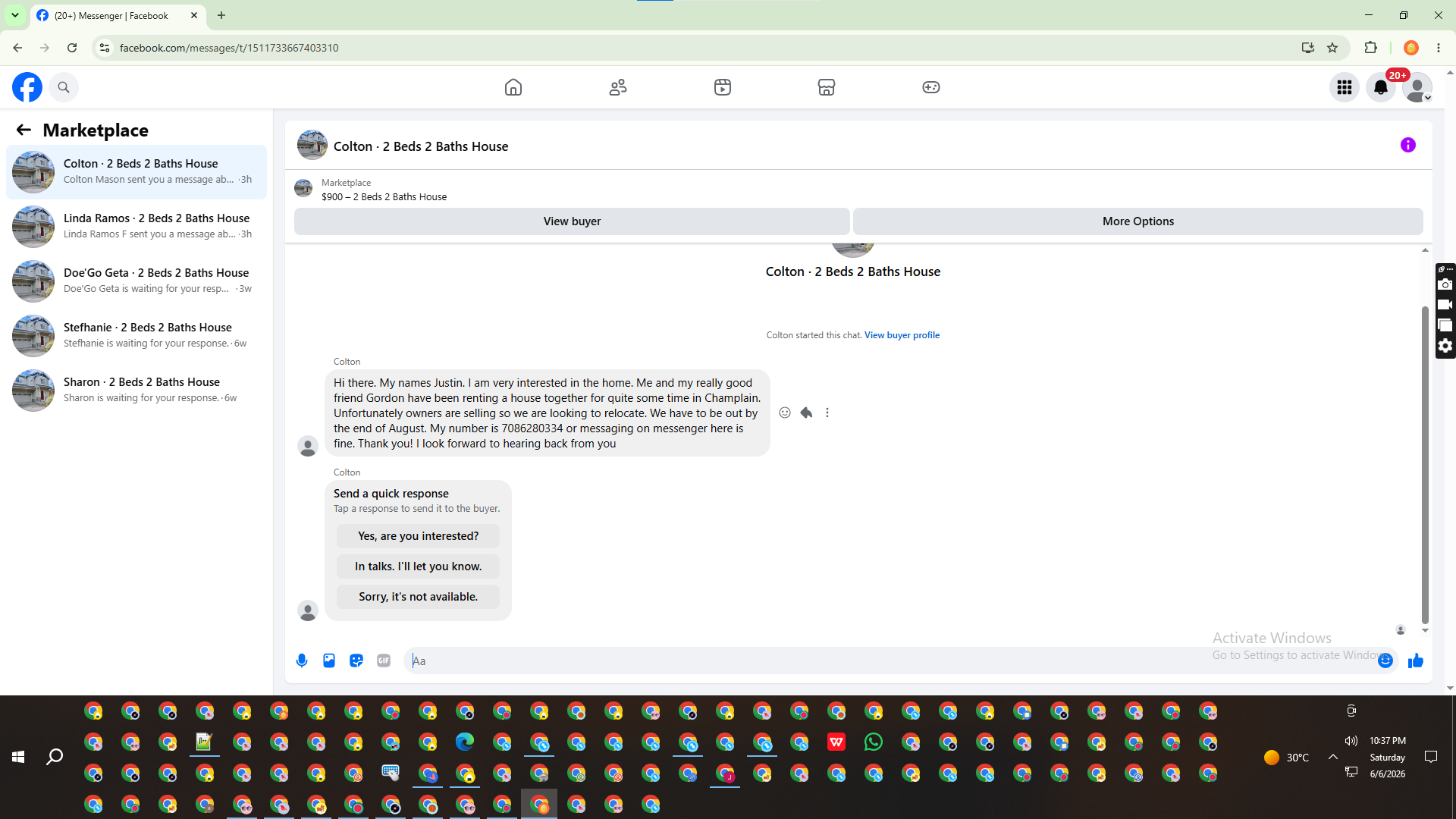The width and height of the screenshot is (1456, 819).
Task: Open the emoji picker in message box
Action: pyautogui.click(x=1385, y=661)
